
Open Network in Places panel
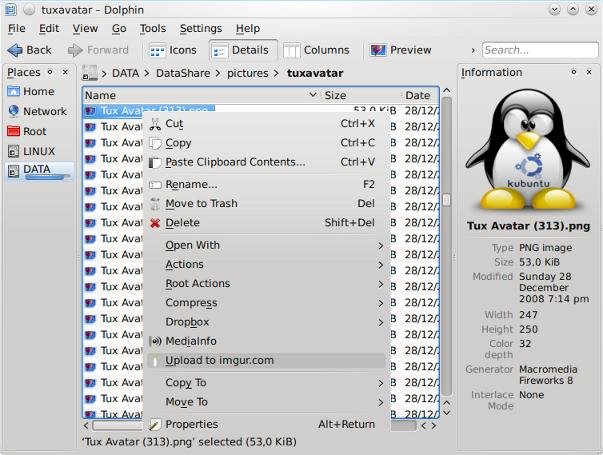point(38,111)
